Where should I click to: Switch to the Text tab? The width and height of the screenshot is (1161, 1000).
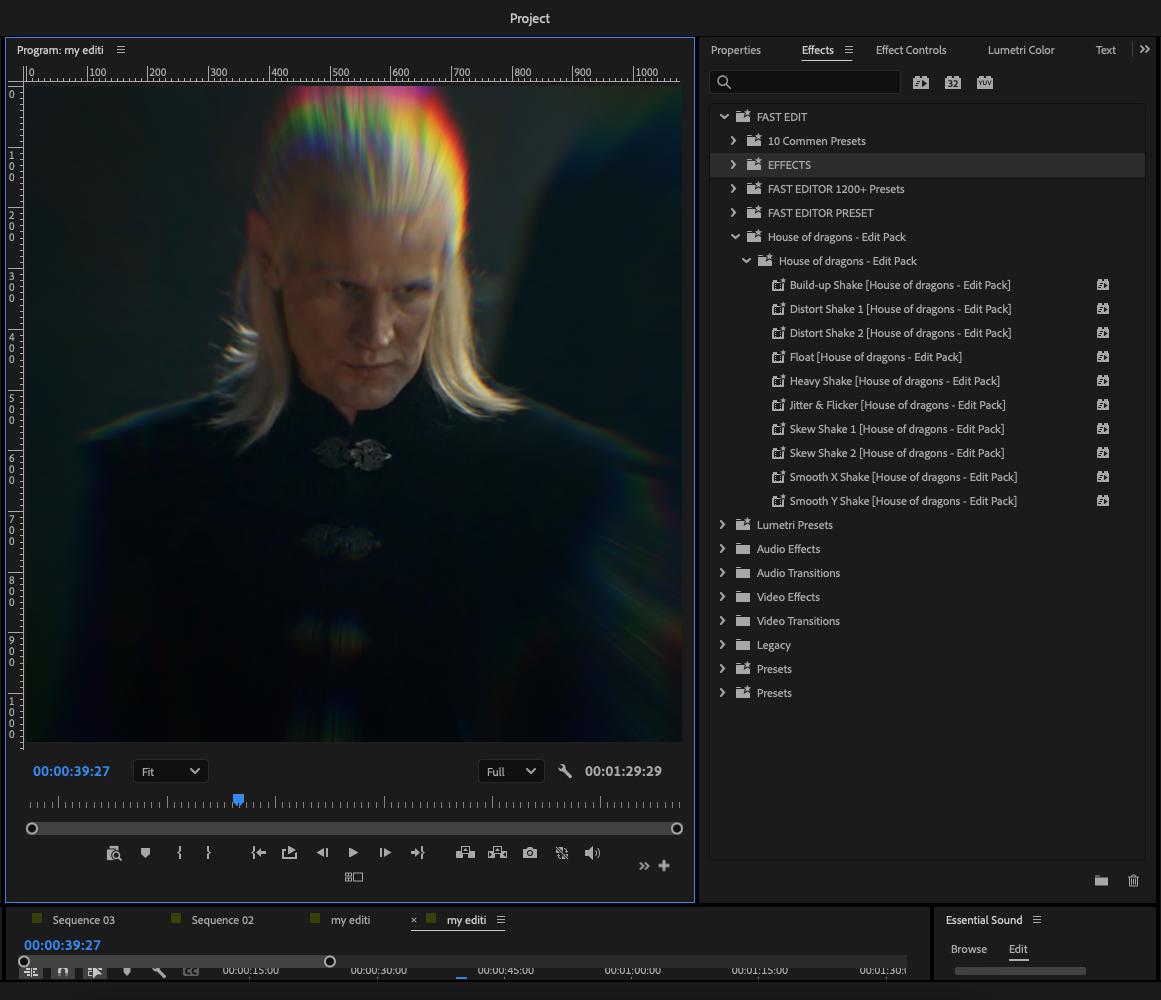coord(1105,50)
